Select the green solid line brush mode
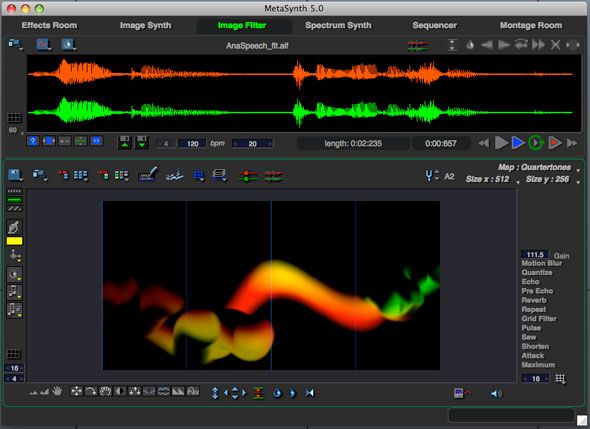 tap(14, 200)
